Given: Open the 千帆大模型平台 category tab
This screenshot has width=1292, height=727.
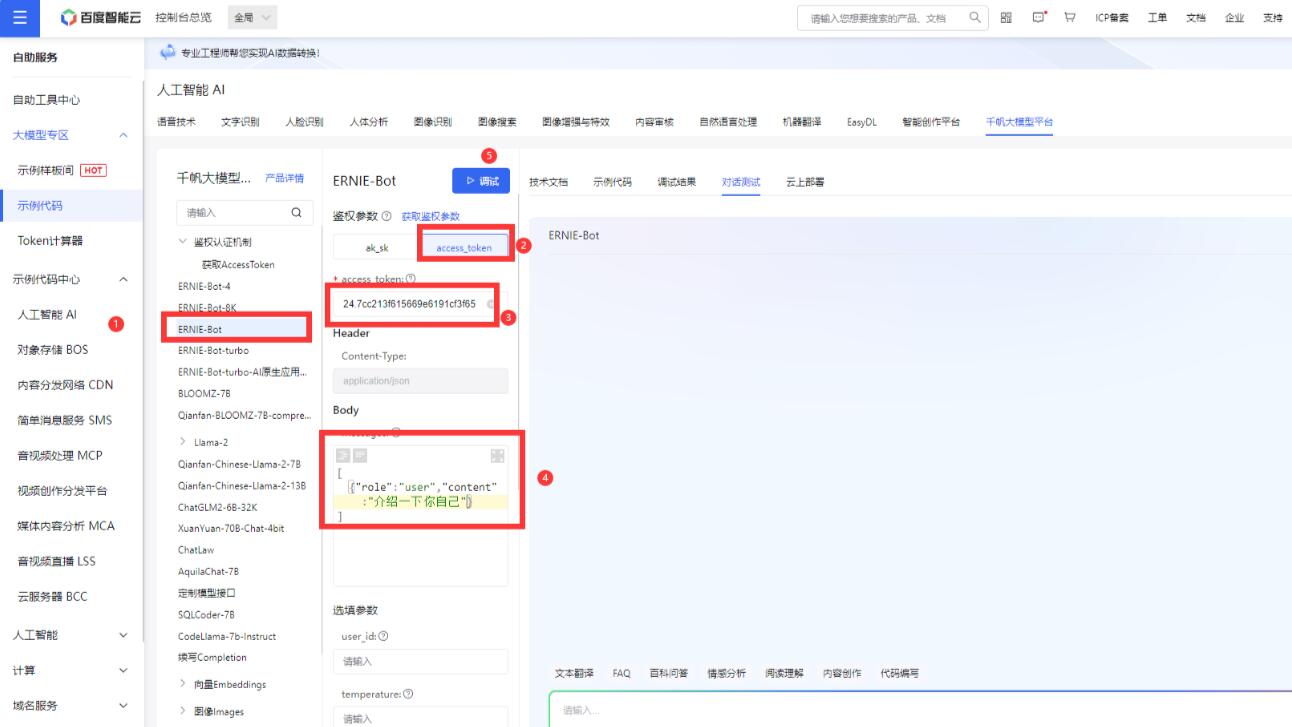Looking at the screenshot, I should (1019, 122).
